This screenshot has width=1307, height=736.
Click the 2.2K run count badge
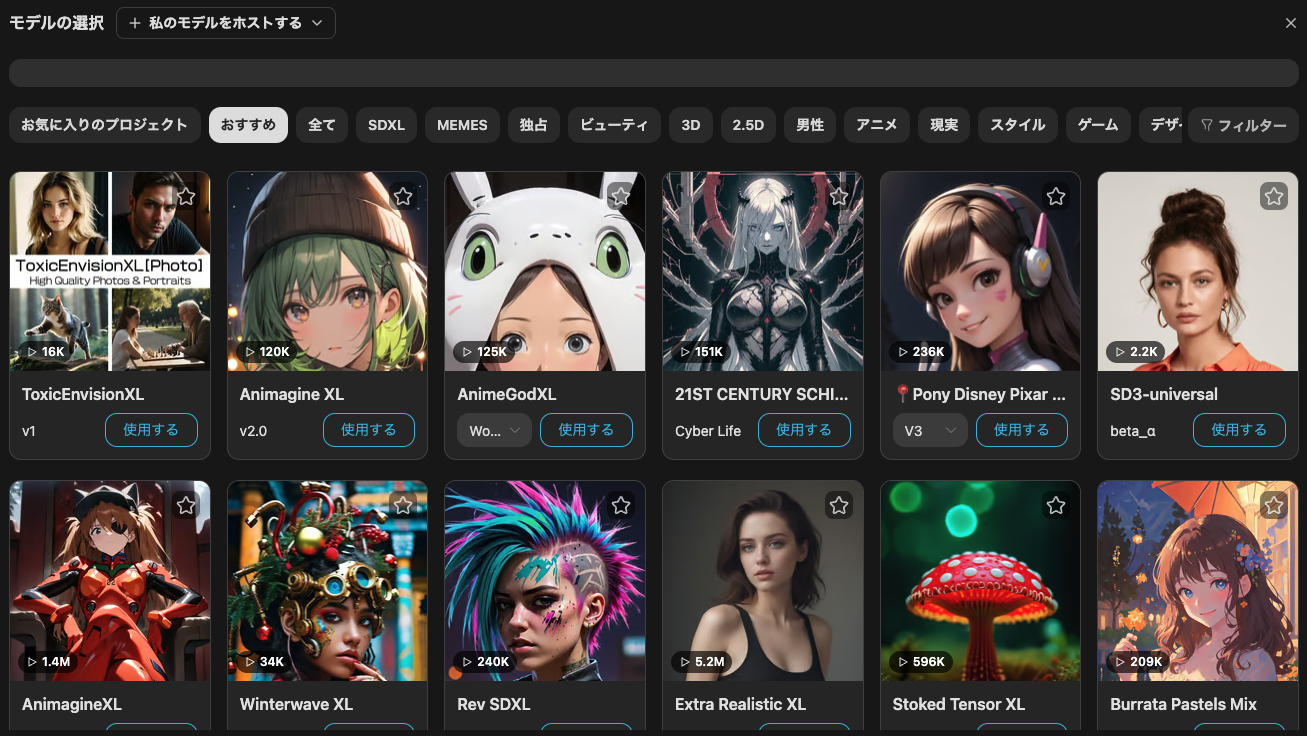coord(1136,352)
